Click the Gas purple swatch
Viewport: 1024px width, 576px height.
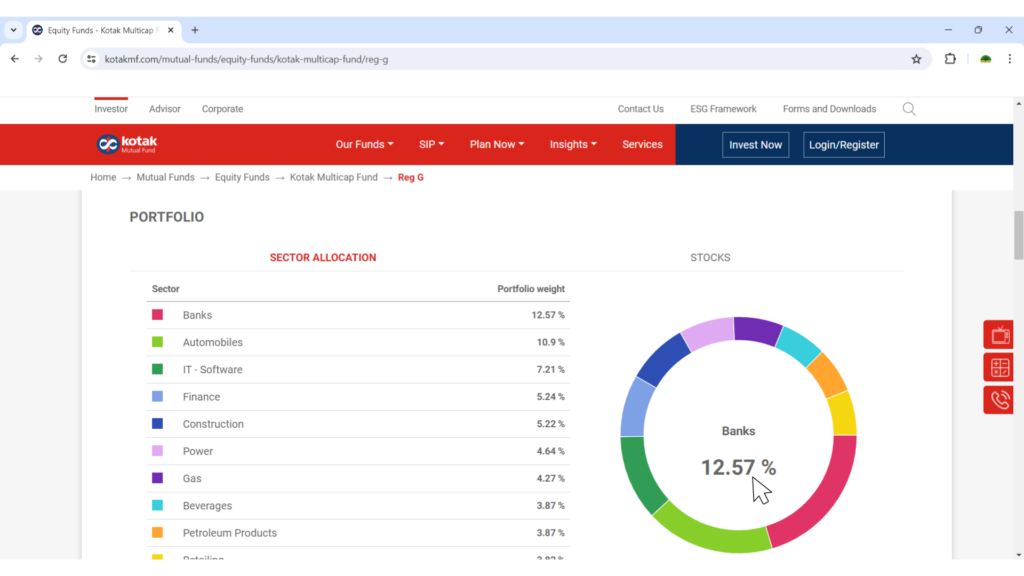pos(157,478)
